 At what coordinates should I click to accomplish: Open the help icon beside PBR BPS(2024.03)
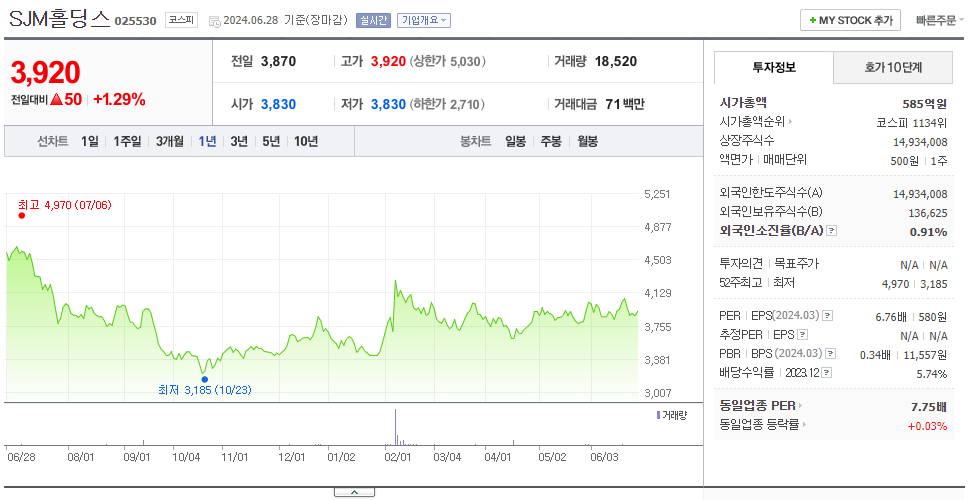[831, 354]
